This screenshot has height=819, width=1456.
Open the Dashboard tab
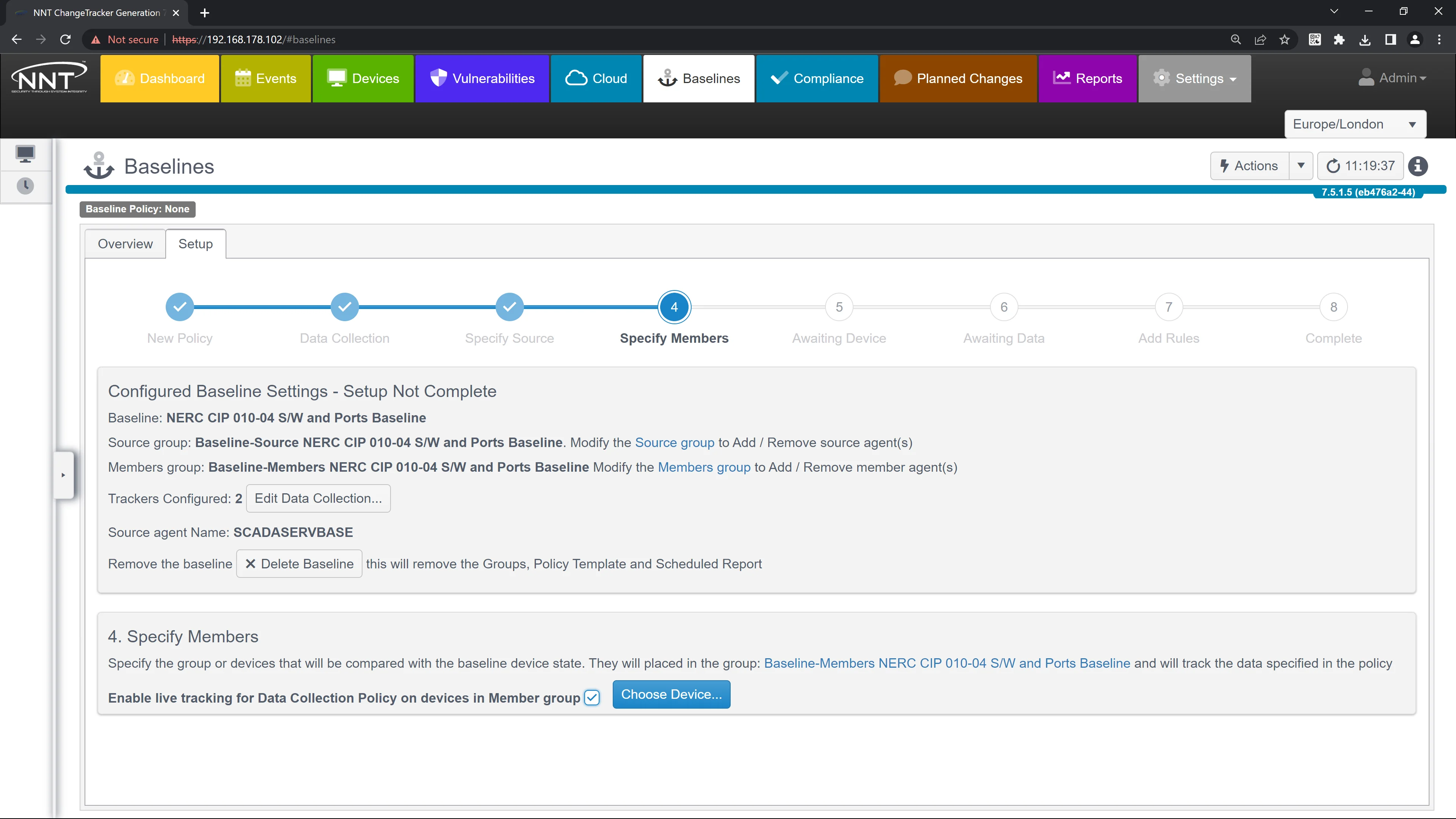pos(159,78)
